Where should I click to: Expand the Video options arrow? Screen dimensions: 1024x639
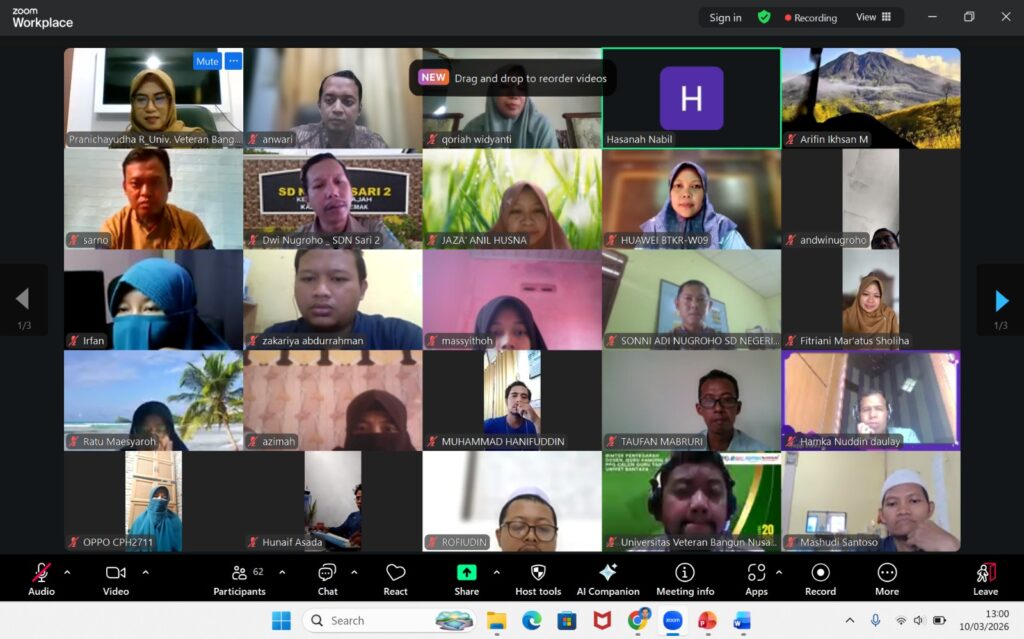pyautogui.click(x=145, y=573)
